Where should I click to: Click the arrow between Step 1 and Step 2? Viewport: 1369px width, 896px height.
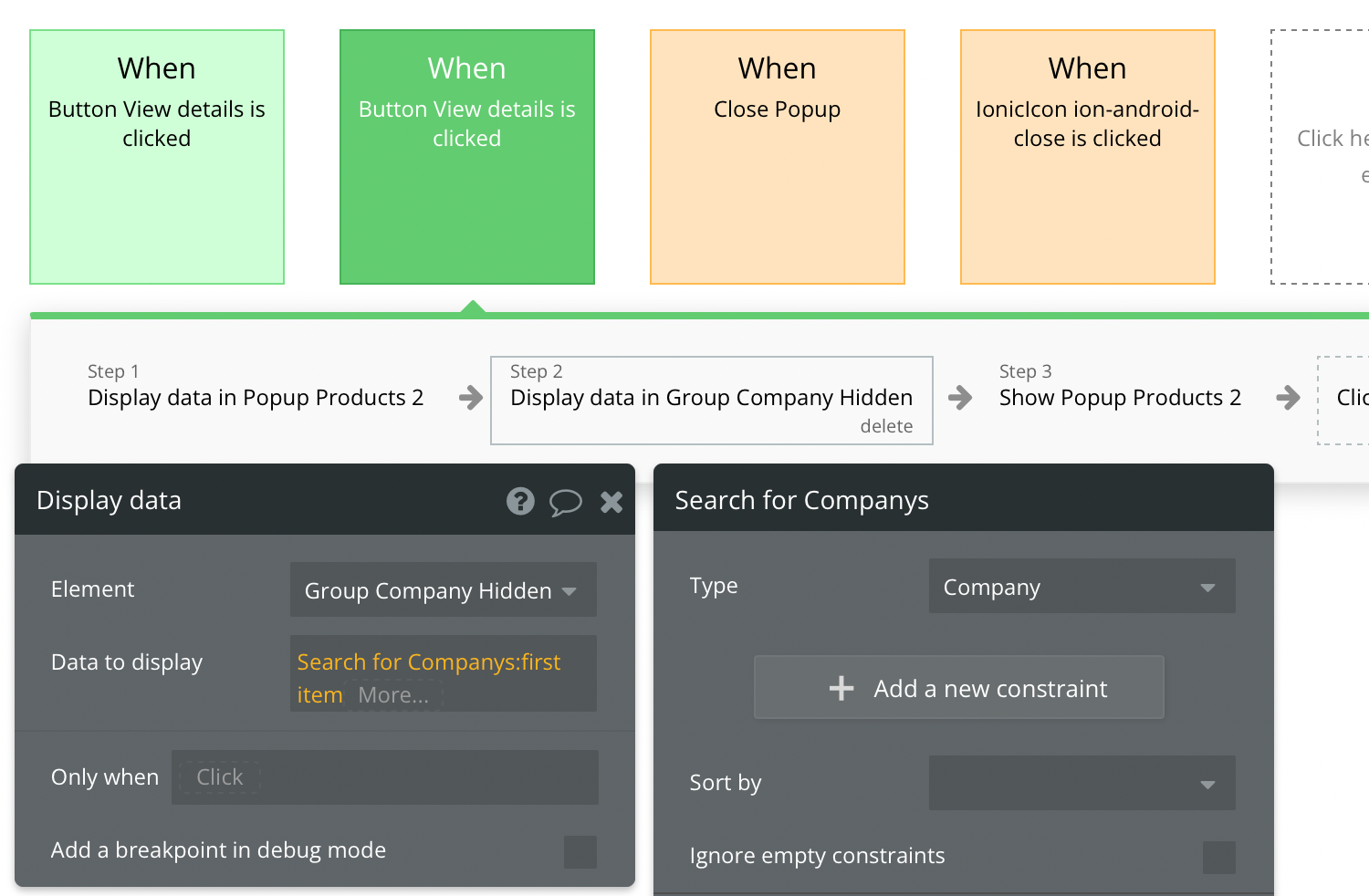tap(470, 397)
